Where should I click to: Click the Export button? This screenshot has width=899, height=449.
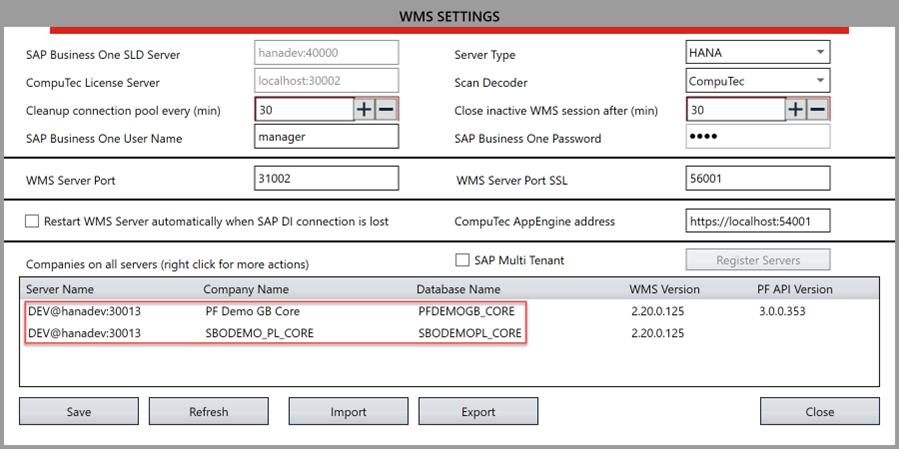tap(478, 411)
